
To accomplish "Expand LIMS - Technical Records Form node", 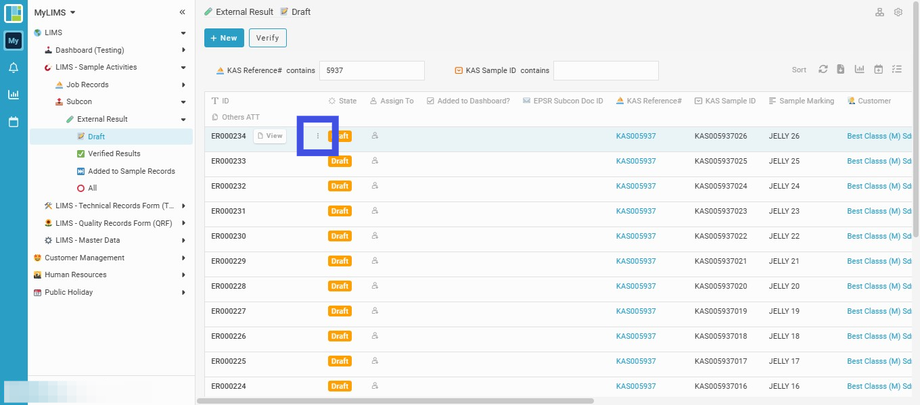I will point(184,206).
